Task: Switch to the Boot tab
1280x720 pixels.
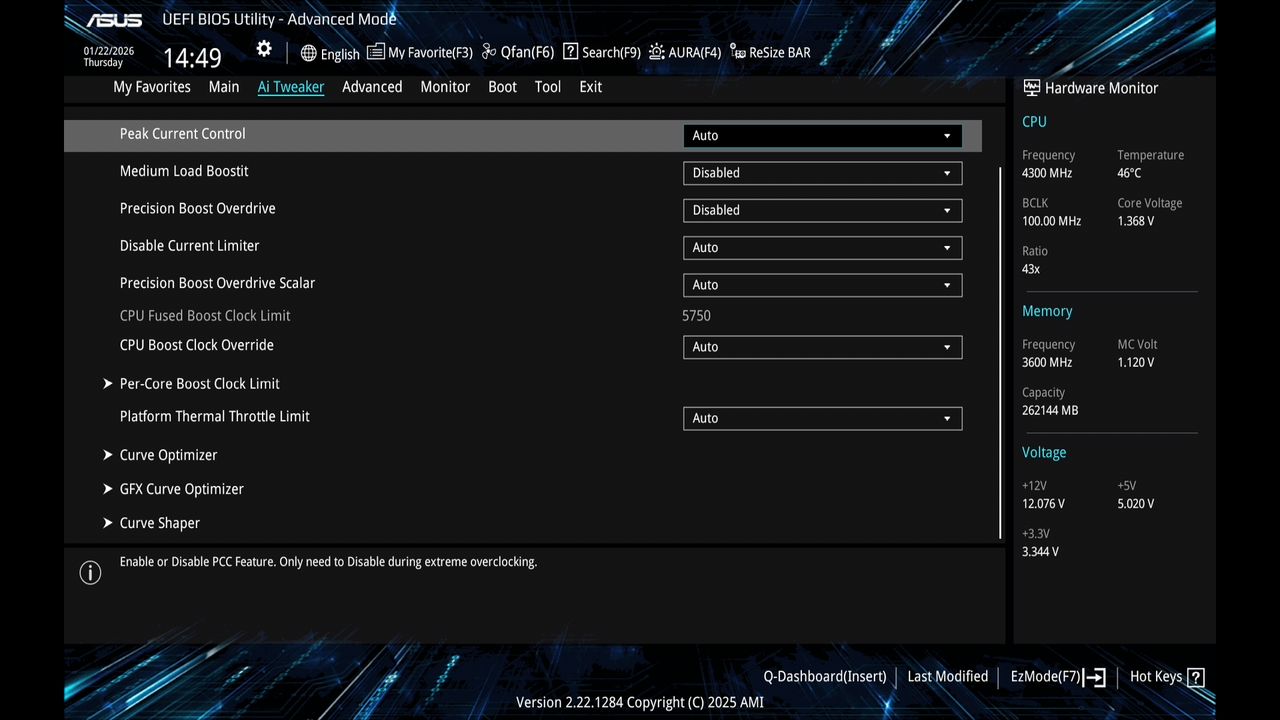Action: click(x=502, y=87)
